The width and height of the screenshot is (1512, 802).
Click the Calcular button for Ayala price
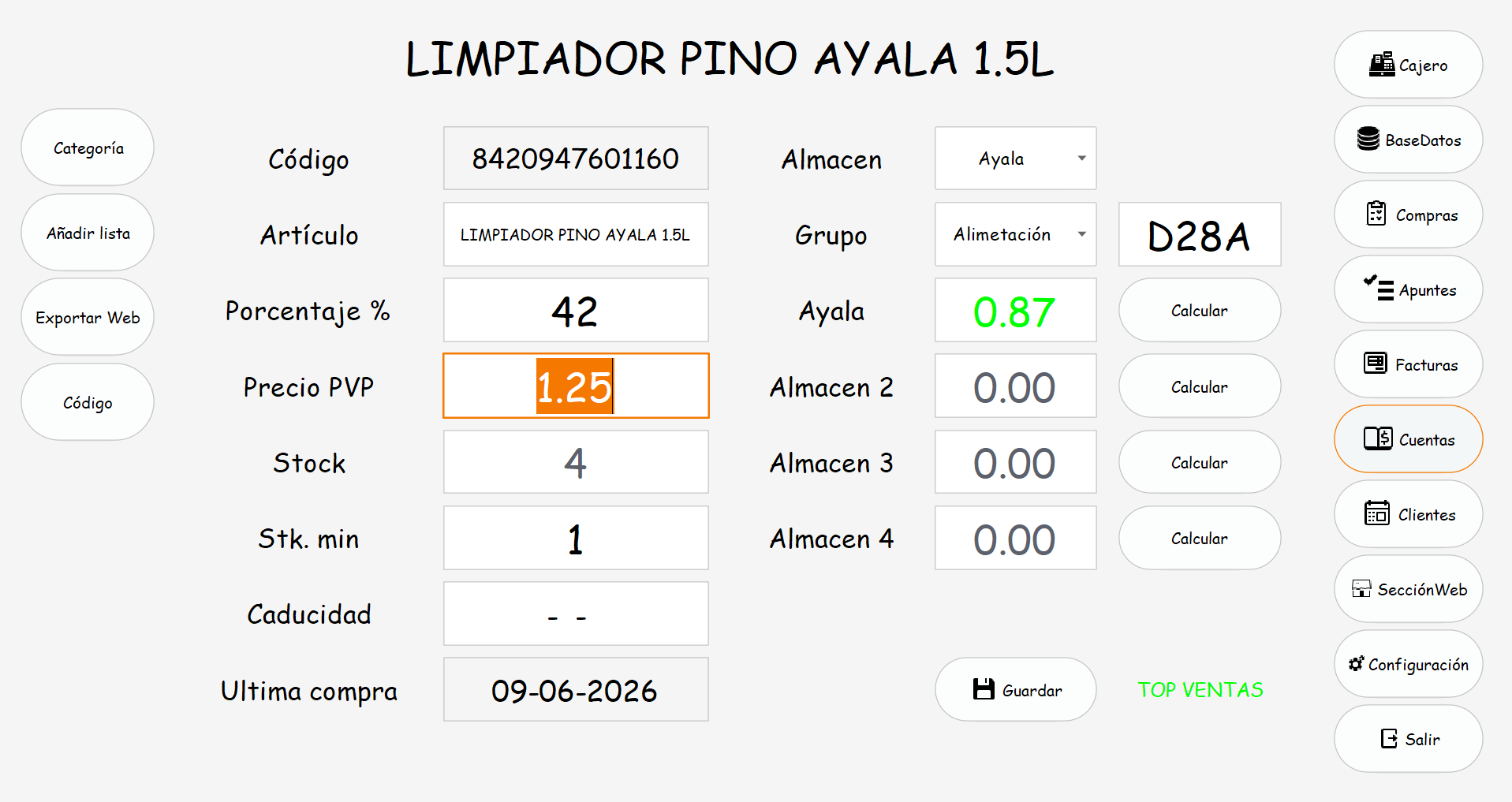(1199, 310)
